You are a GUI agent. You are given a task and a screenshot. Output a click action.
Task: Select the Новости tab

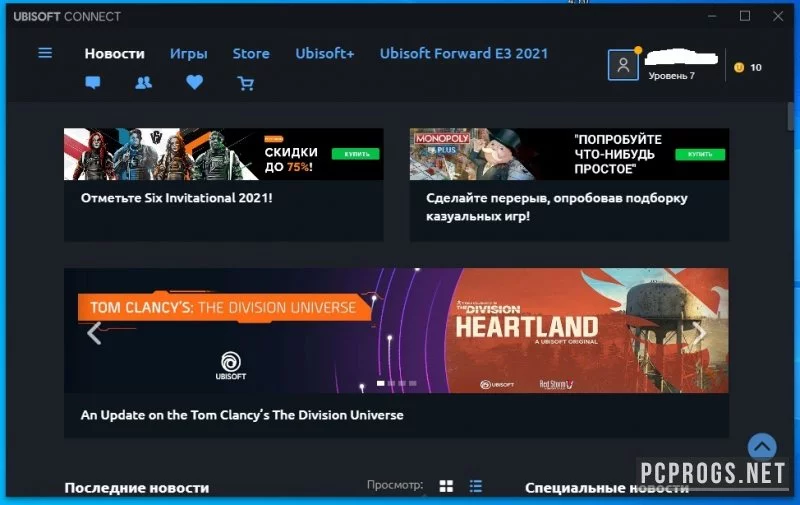coord(115,54)
